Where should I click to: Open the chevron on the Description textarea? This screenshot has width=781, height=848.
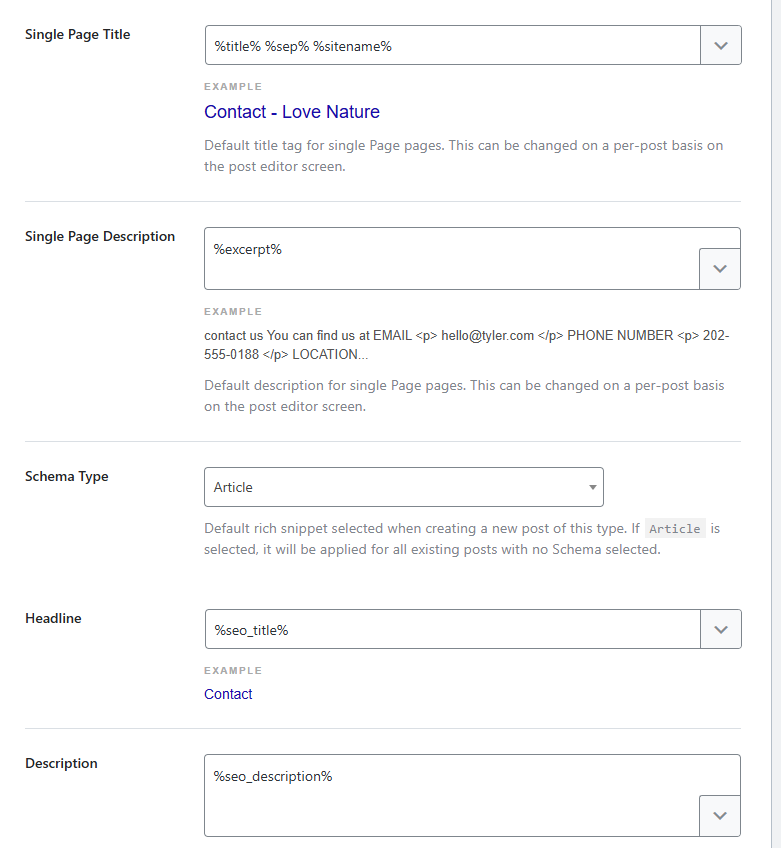coord(720,815)
